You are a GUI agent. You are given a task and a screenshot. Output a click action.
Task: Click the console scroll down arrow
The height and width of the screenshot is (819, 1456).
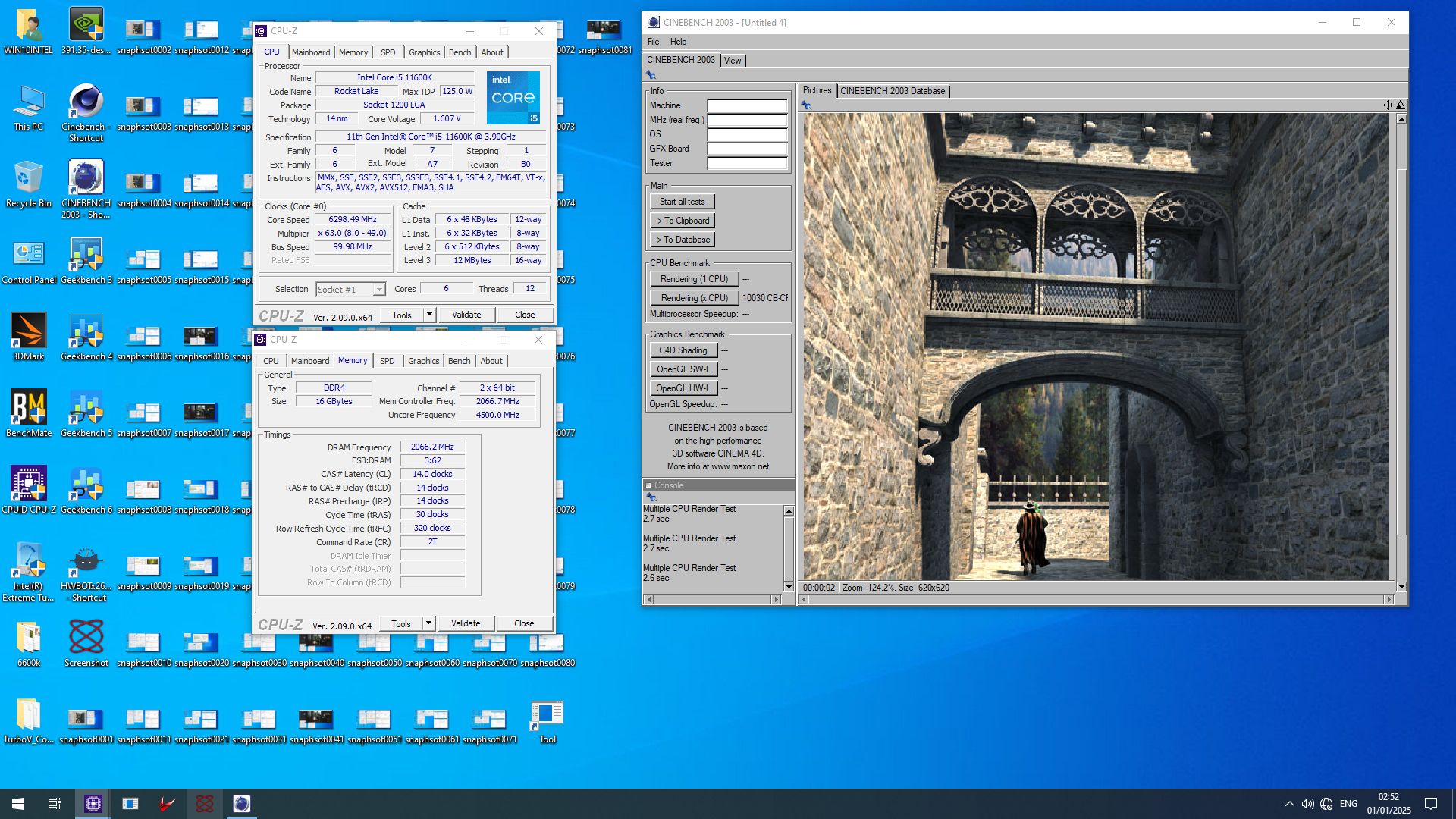789,587
